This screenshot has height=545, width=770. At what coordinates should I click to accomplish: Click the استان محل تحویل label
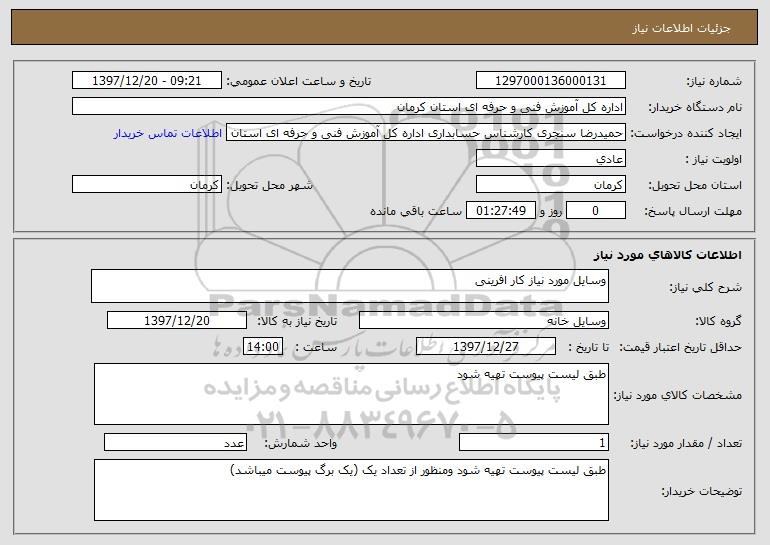coord(695,186)
